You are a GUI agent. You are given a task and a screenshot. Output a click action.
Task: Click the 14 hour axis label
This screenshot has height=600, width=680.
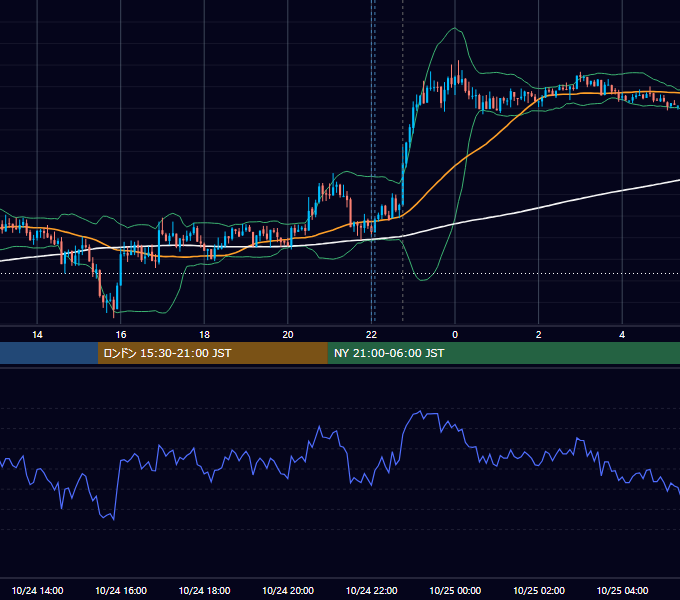(37, 335)
